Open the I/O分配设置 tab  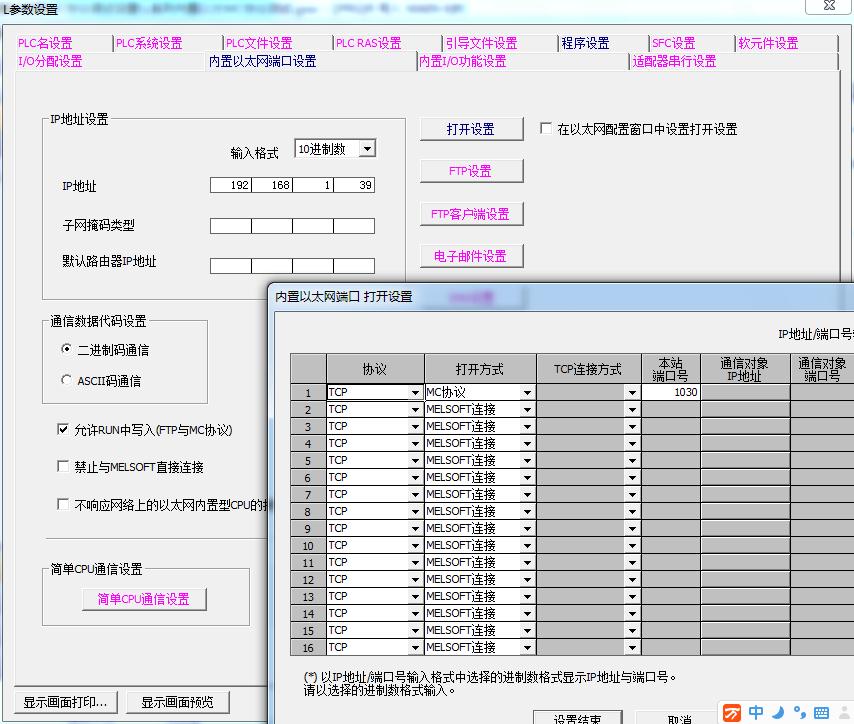(x=51, y=61)
